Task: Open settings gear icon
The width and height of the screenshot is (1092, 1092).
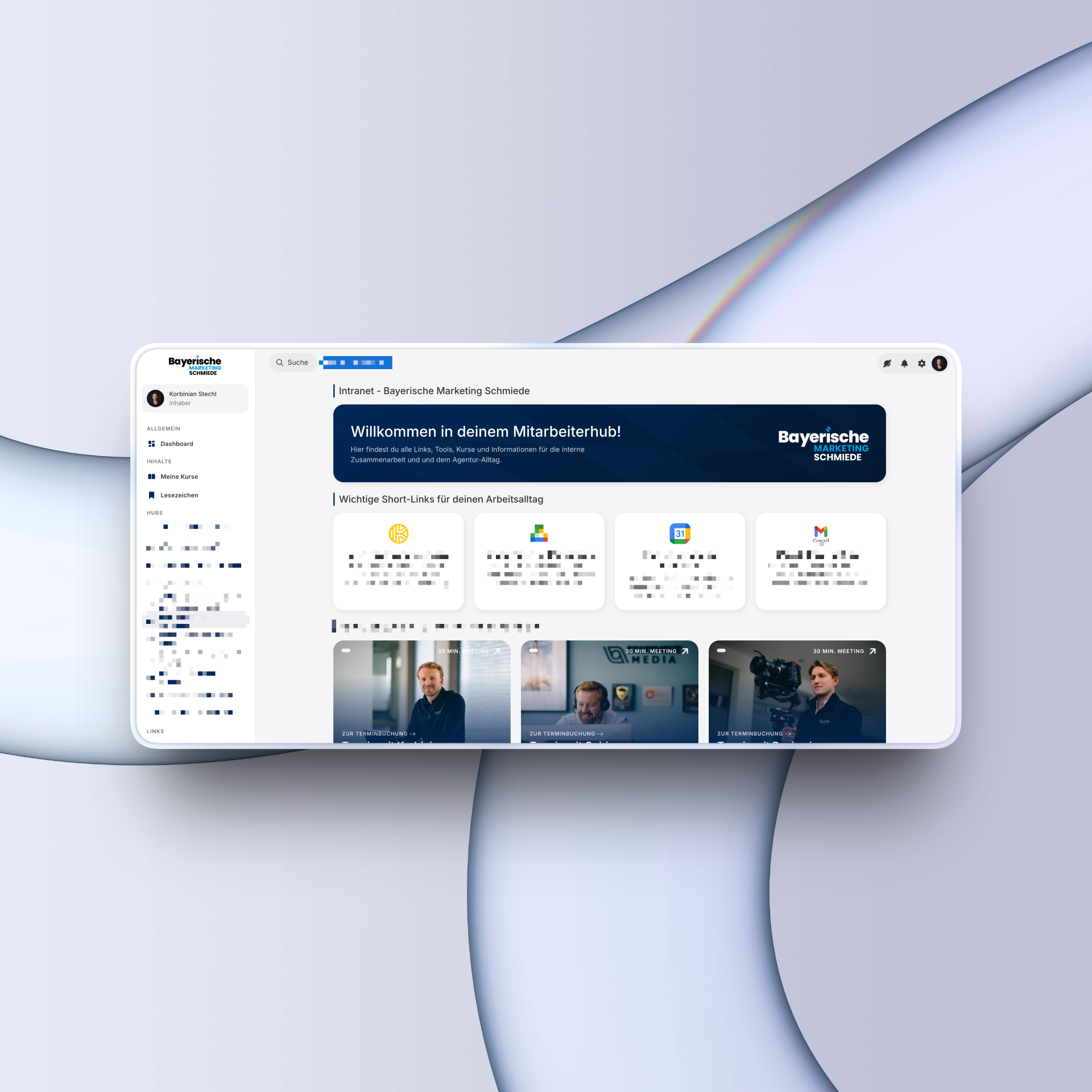Action: click(x=922, y=363)
